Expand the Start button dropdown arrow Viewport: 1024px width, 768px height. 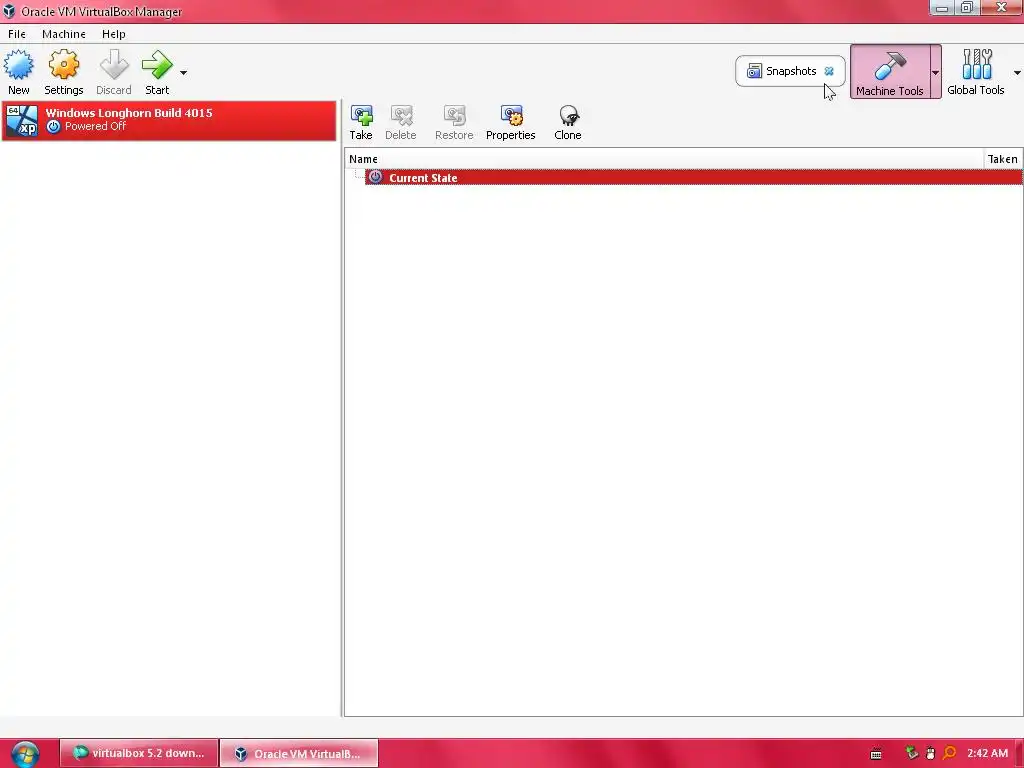point(184,72)
